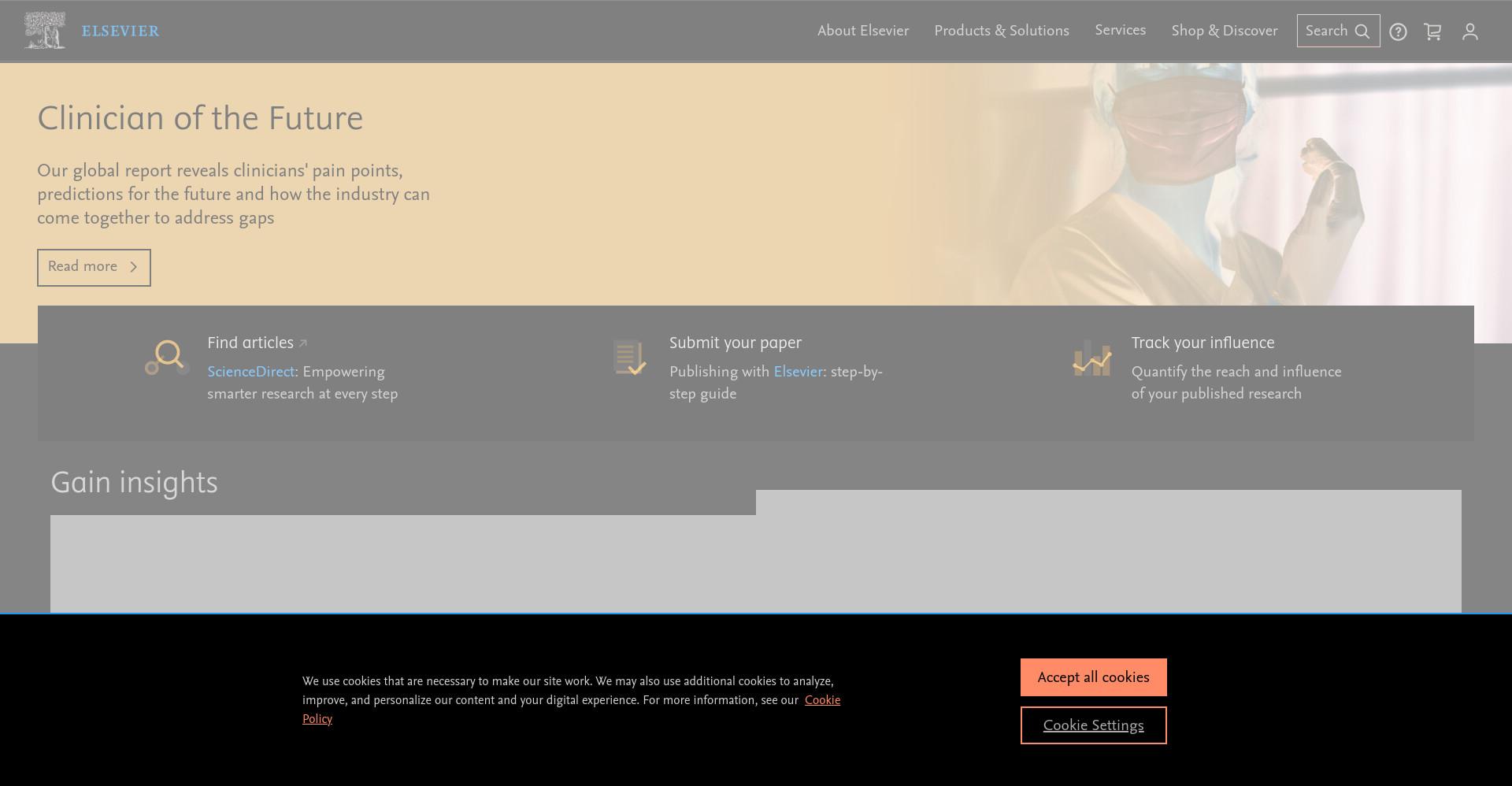Click the Submit your paper document icon
This screenshot has width=1512, height=786.
pos(629,358)
